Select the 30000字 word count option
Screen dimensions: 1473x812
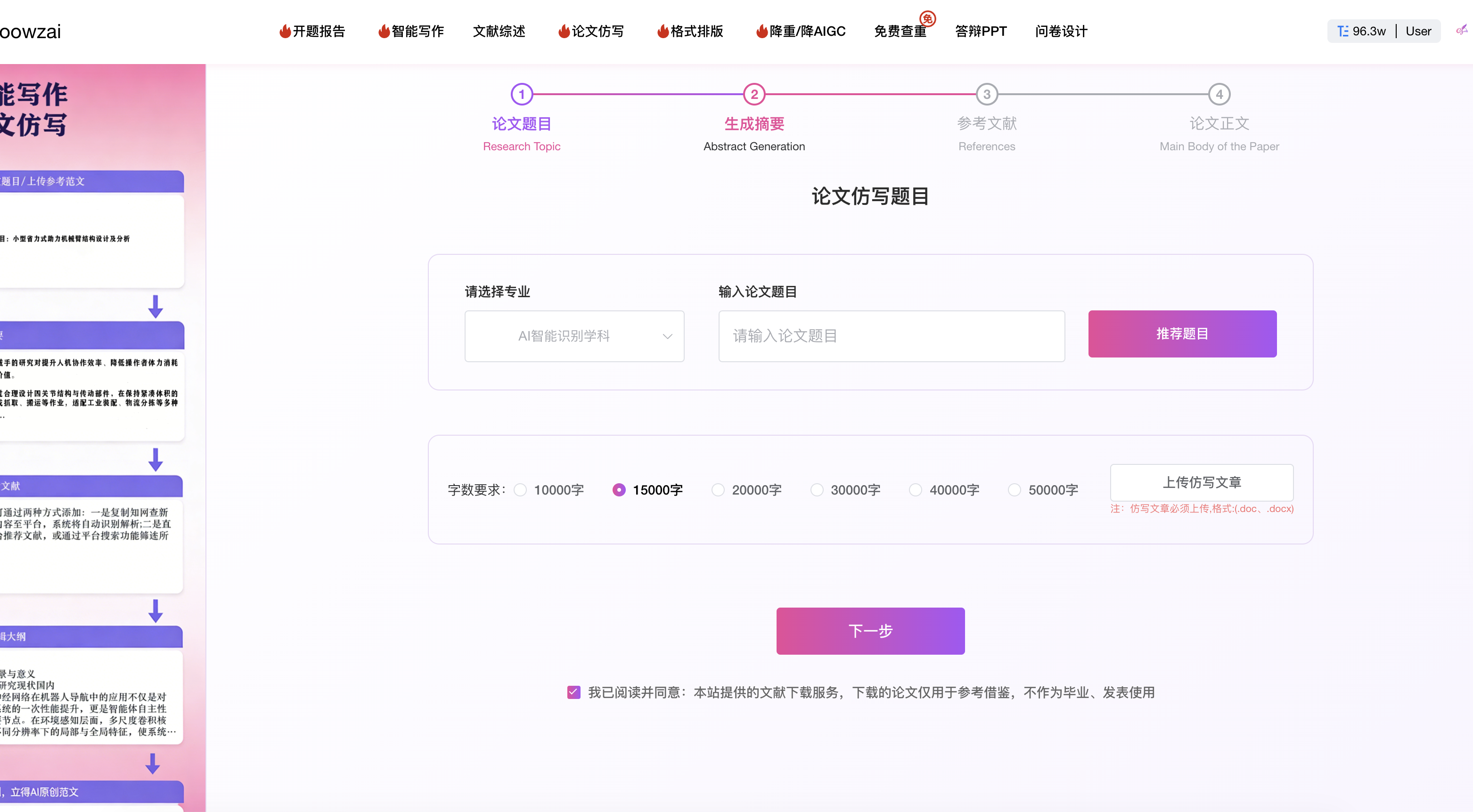point(816,490)
